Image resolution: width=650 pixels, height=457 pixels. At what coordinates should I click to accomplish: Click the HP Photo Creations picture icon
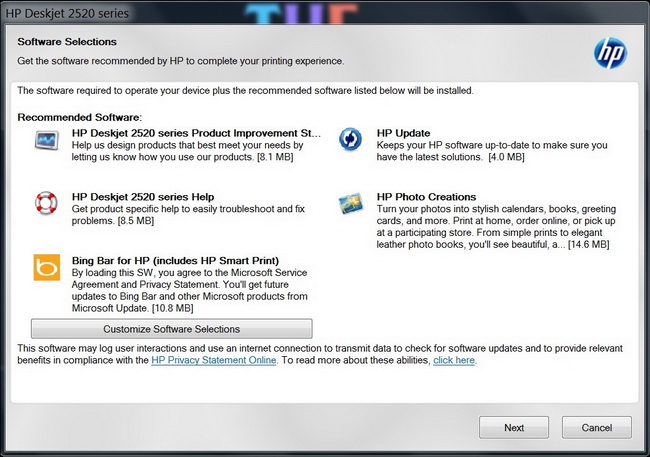[351, 203]
